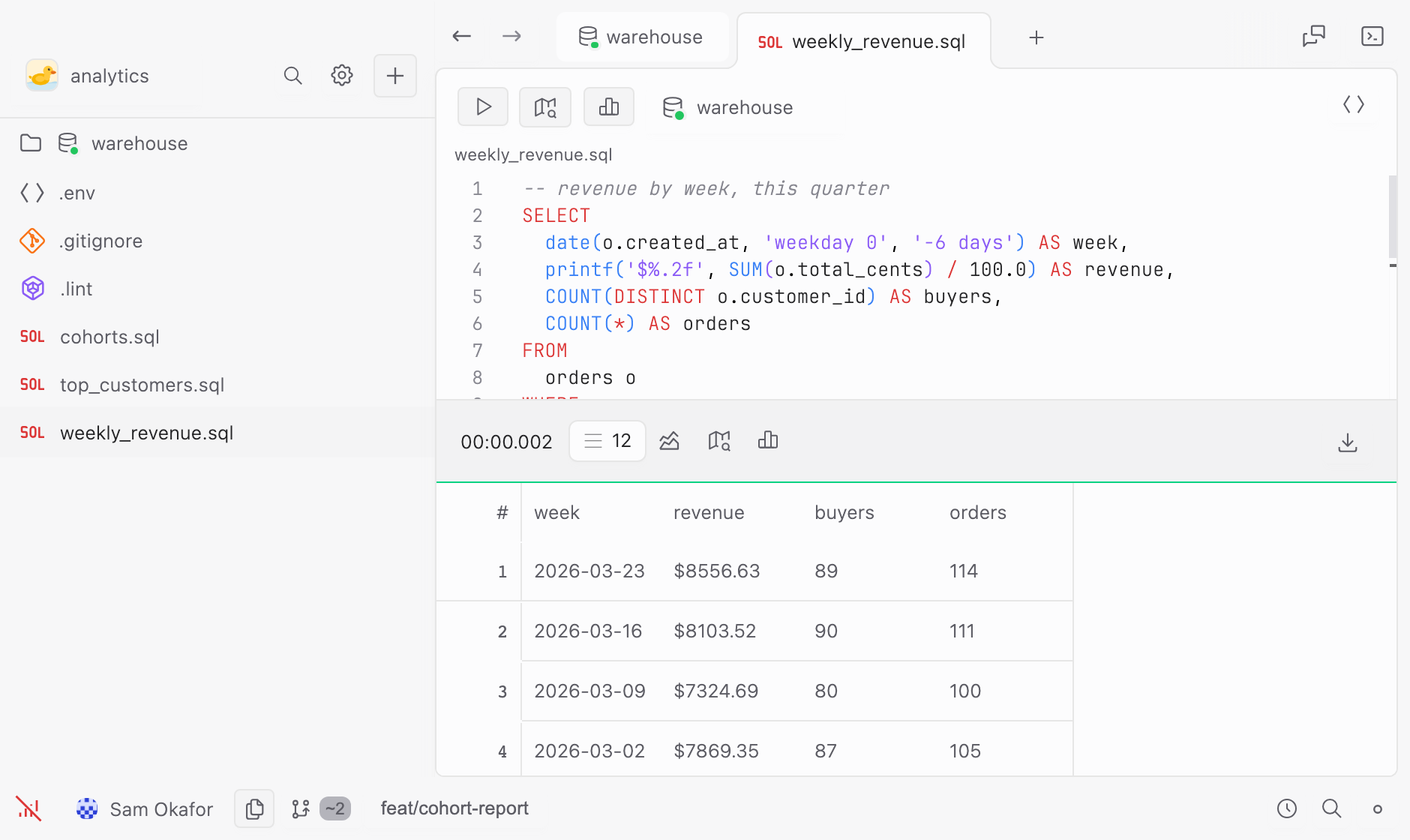This screenshot has height=840, width=1410.
Task: Open cohorts.sql in the sidebar
Action: [217, 337]
